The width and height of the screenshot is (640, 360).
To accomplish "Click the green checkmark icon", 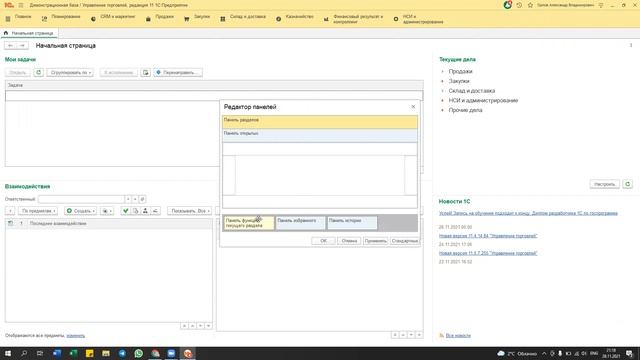I will [x=125, y=211].
